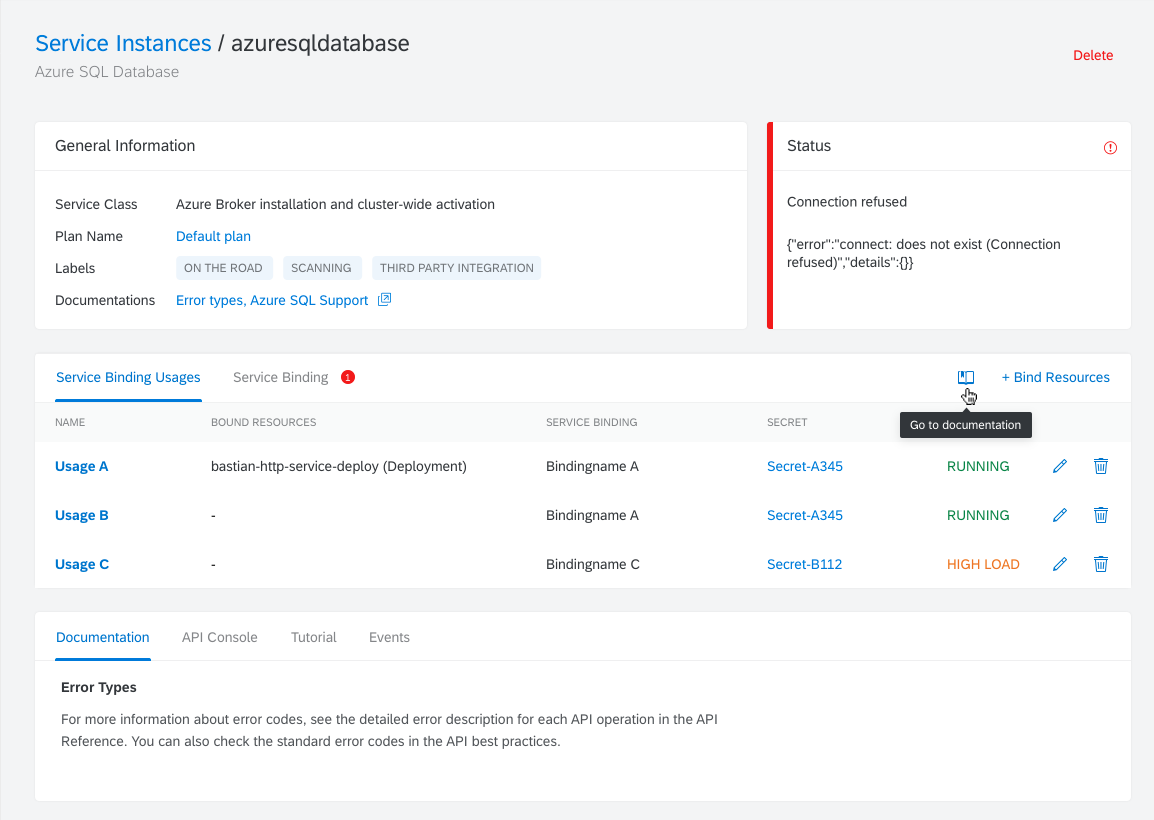This screenshot has height=820, width=1154.
Task: Open Error types, Azure SQL Support link
Action: pyautogui.click(x=272, y=300)
